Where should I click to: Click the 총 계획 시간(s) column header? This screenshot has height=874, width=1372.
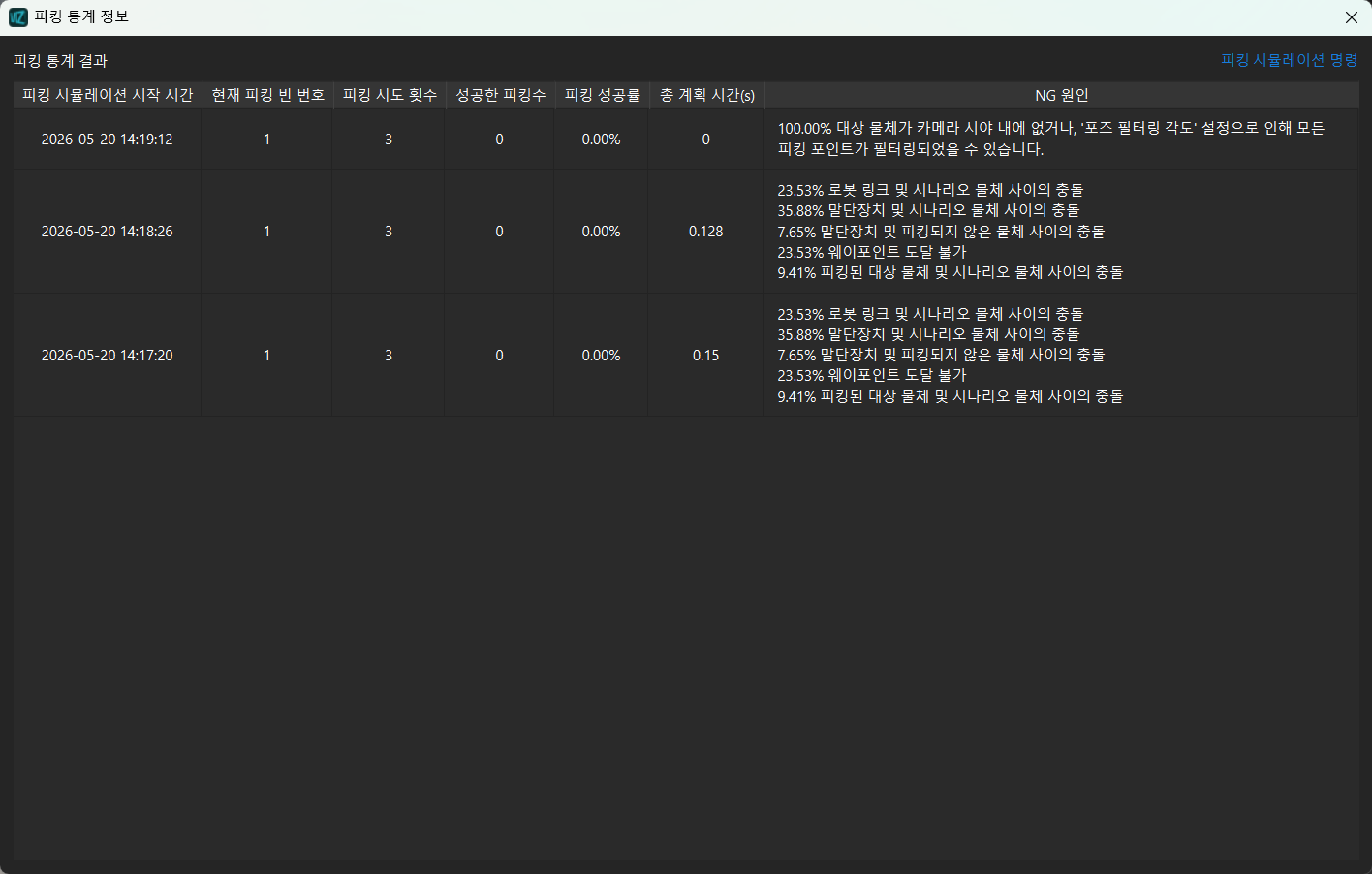click(706, 95)
